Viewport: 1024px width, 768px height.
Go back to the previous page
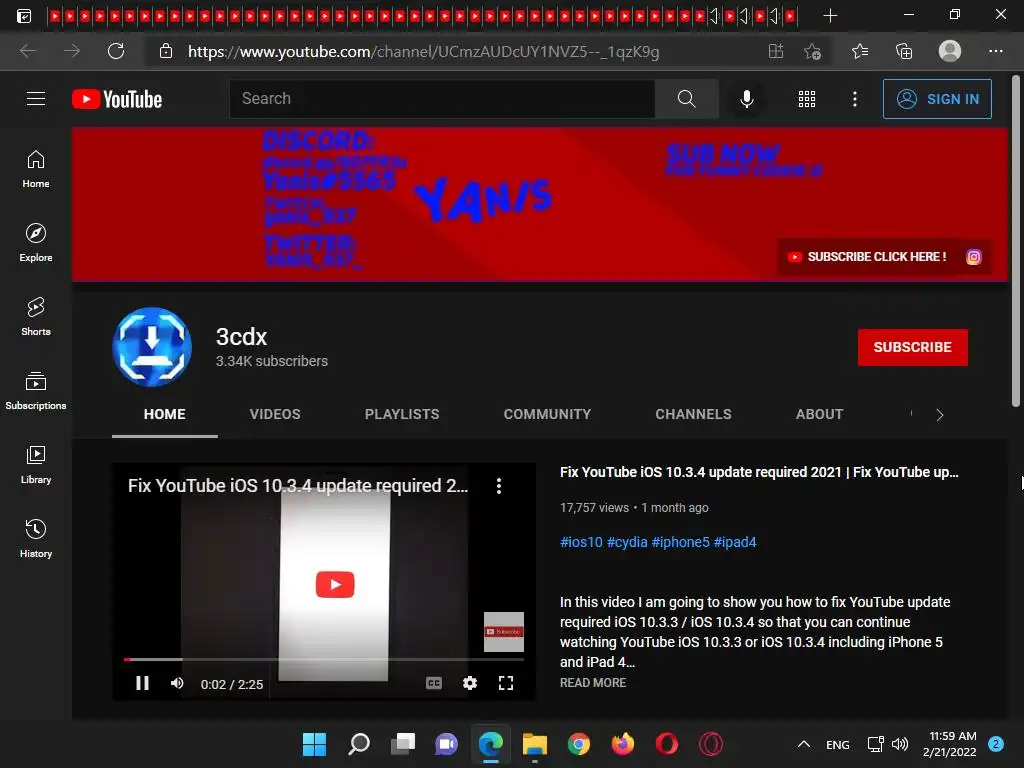(28, 51)
